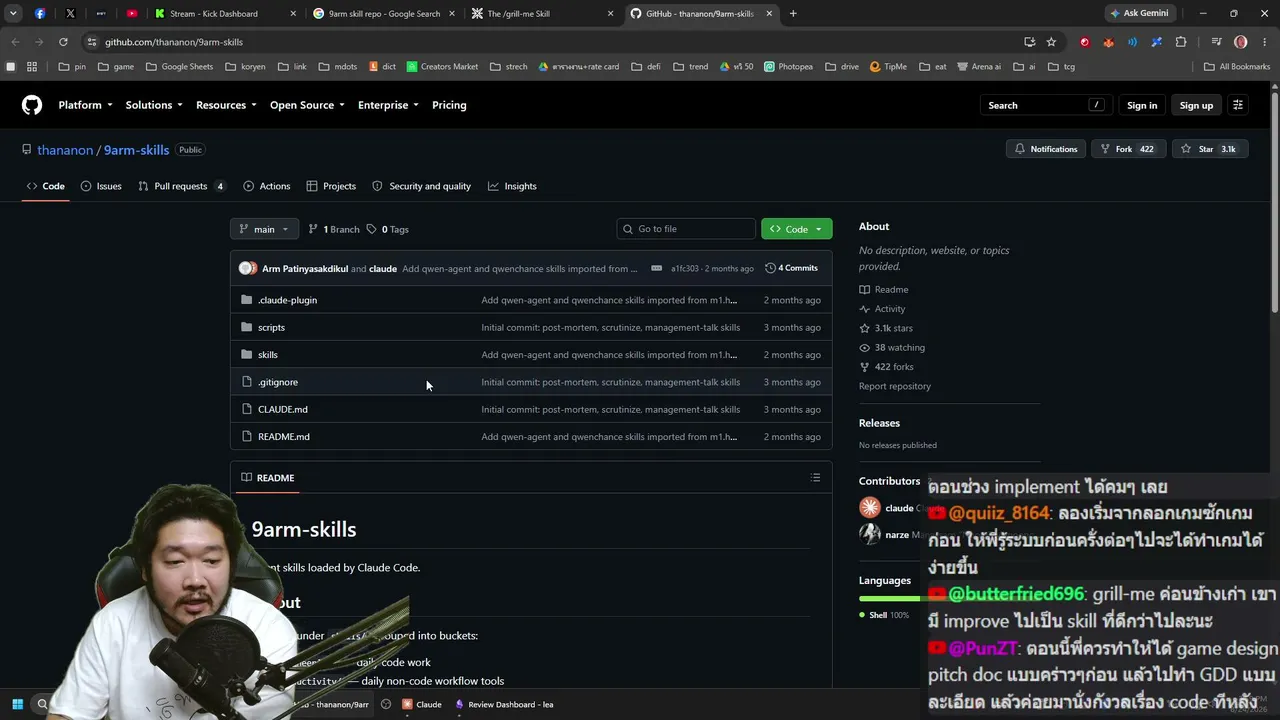
Task: Expand the Platform navigation menu
Action: 85,105
